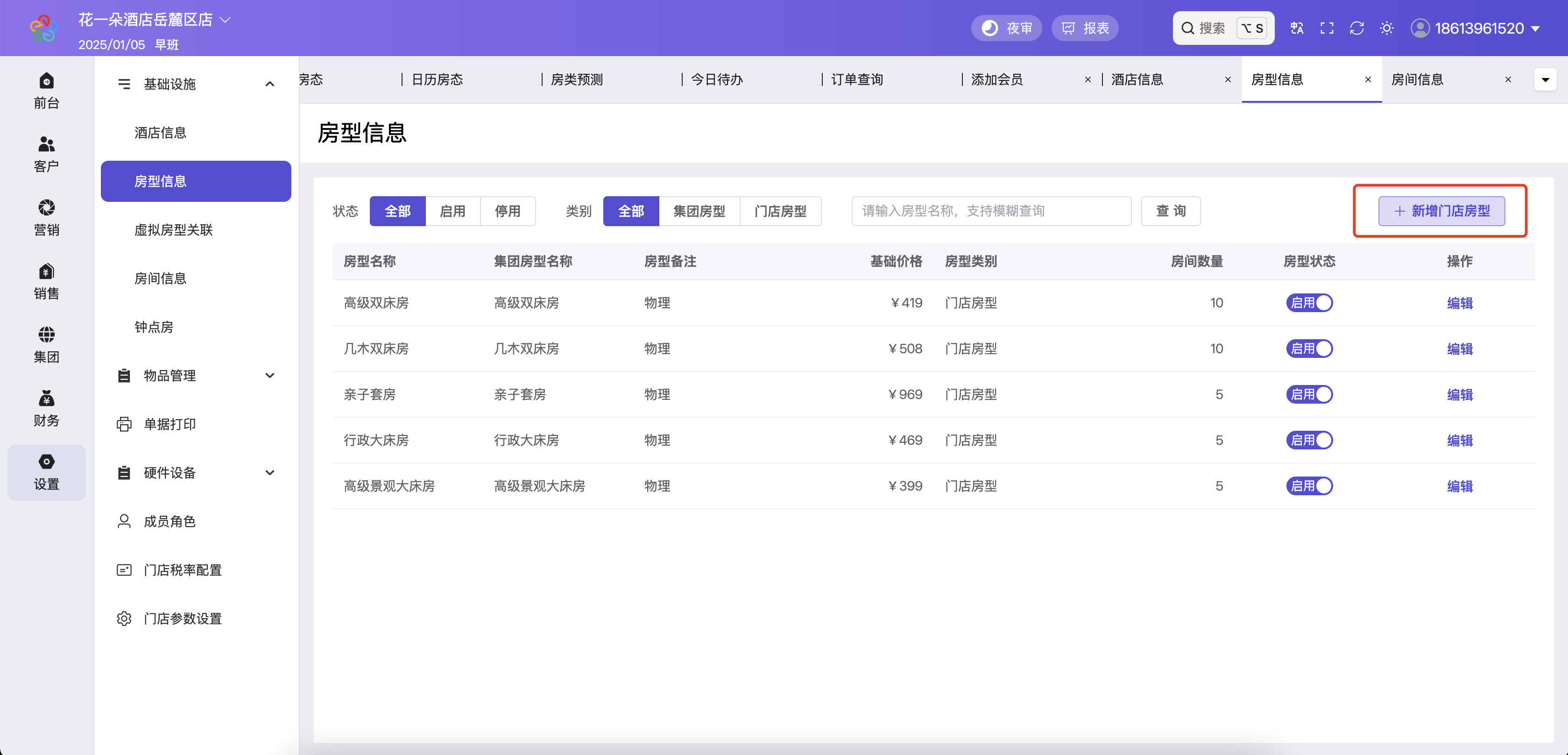Open the 营销 marketing module
Image resolution: width=1568 pixels, height=755 pixels.
46,218
